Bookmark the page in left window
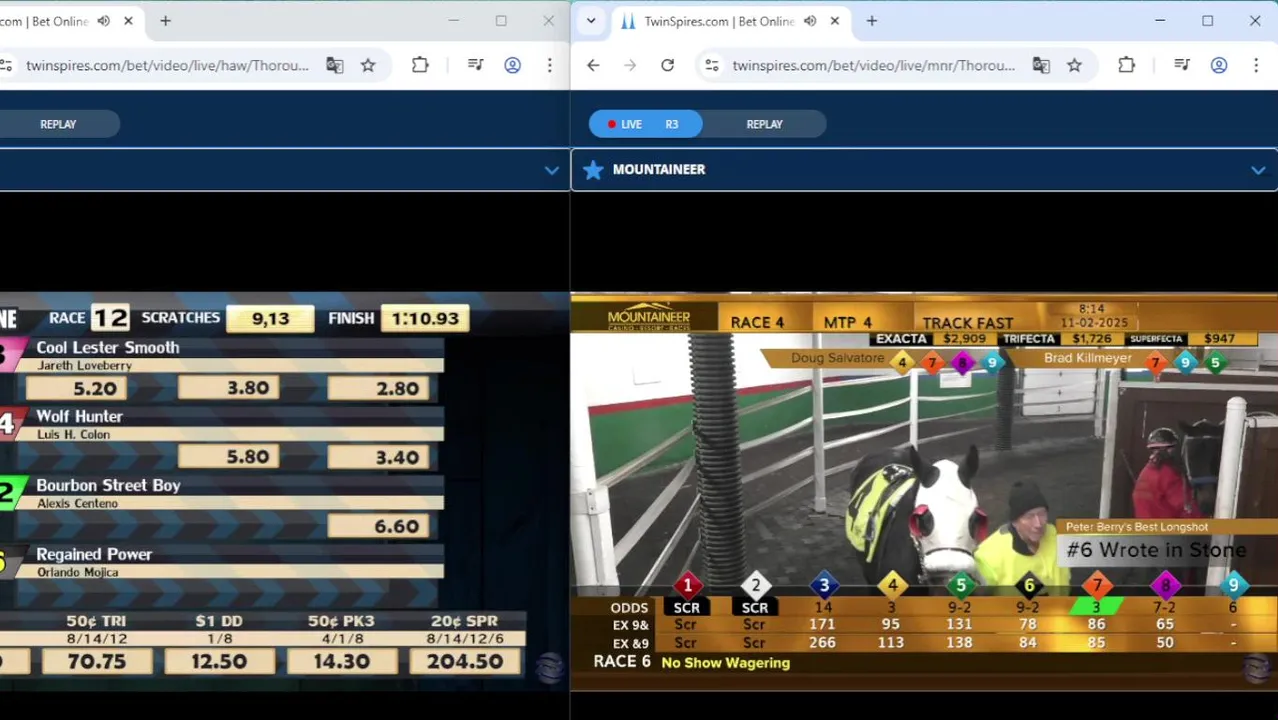The image size is (1278, 720). pyautogui.click(x=368, y=65)
